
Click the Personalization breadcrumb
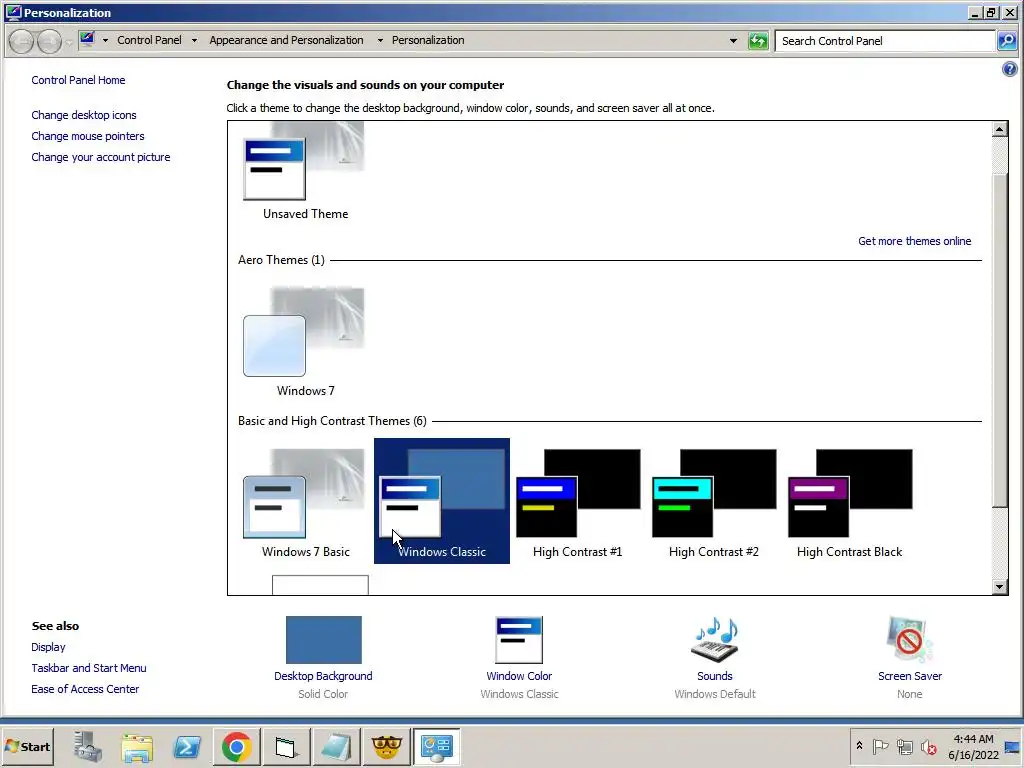click(428, 40)
